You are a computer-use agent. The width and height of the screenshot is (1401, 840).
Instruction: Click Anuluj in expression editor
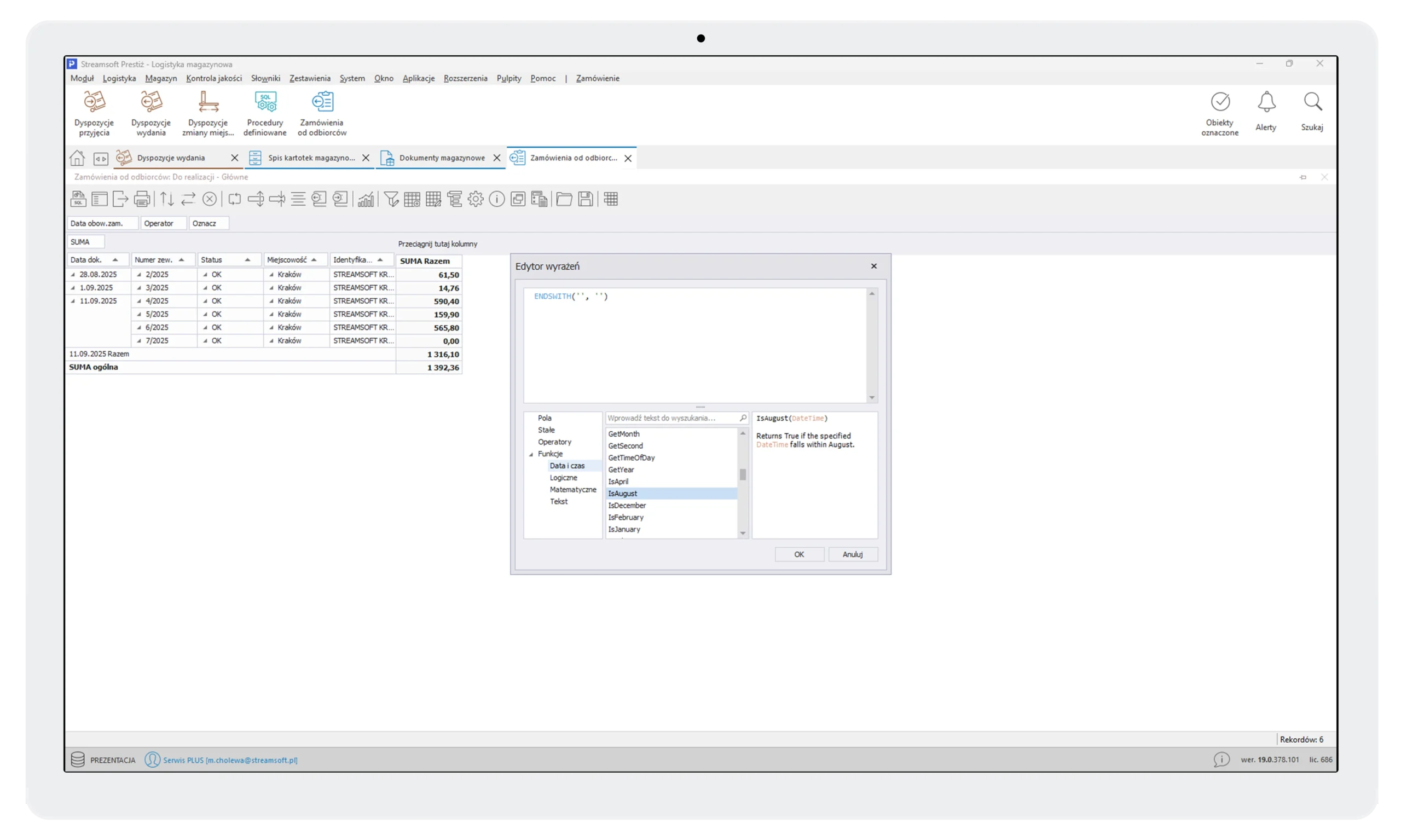852,555
